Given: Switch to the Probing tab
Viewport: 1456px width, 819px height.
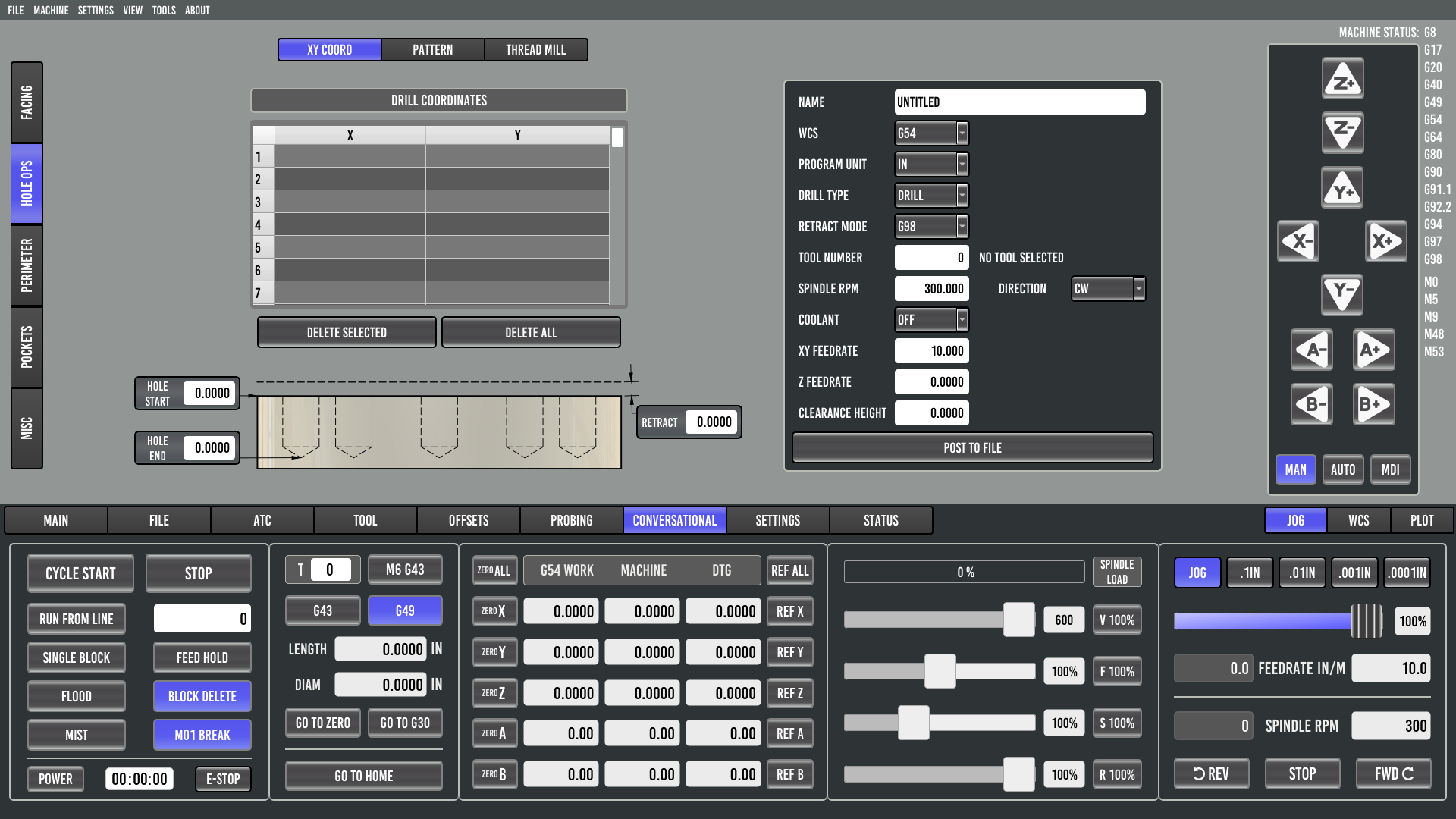Looking at the screenshot, I should click(571, 521).
